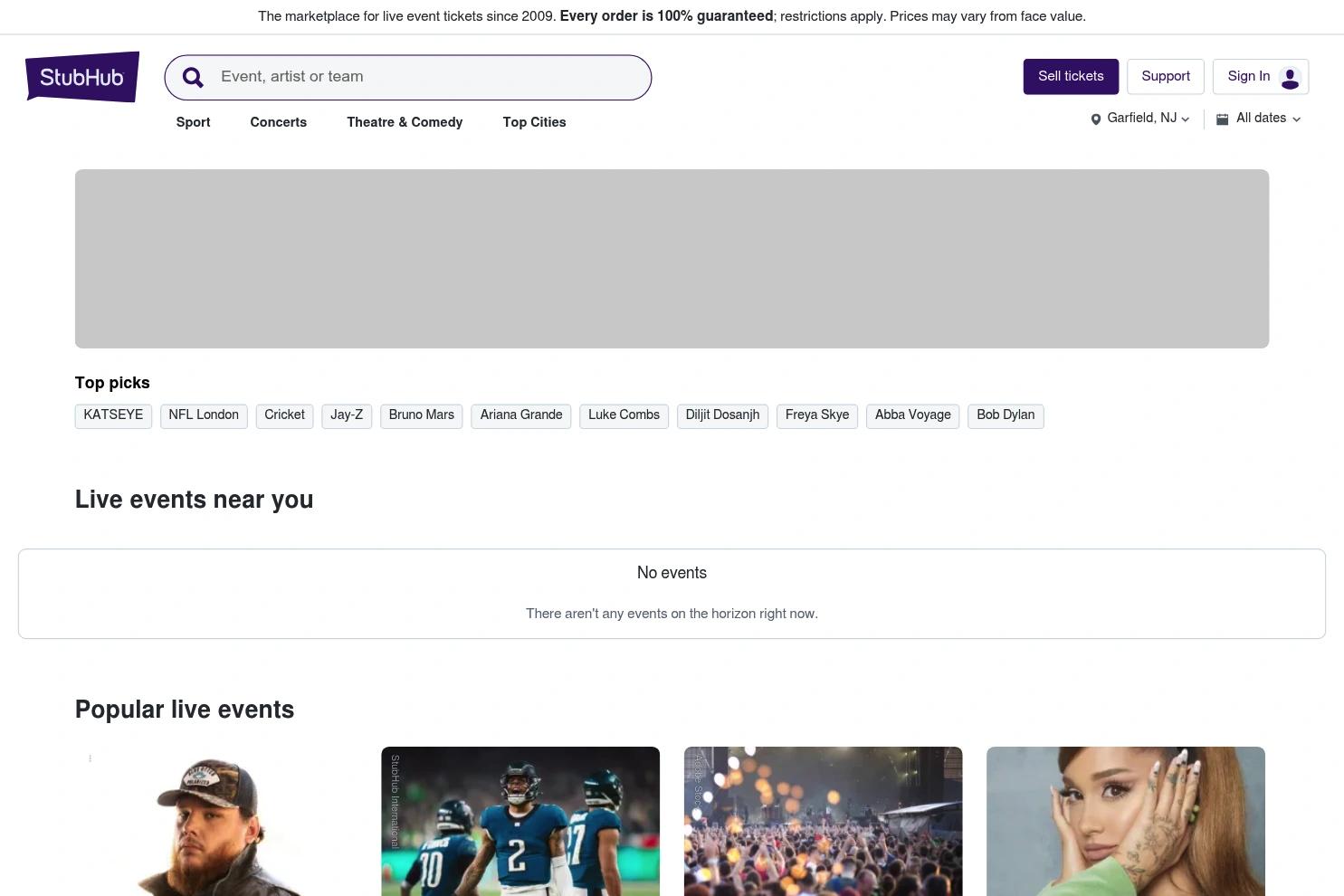Viewport: 1344px width, 896px height.
Task: Select the KATSEYE top pick
Action: [113, 415]
